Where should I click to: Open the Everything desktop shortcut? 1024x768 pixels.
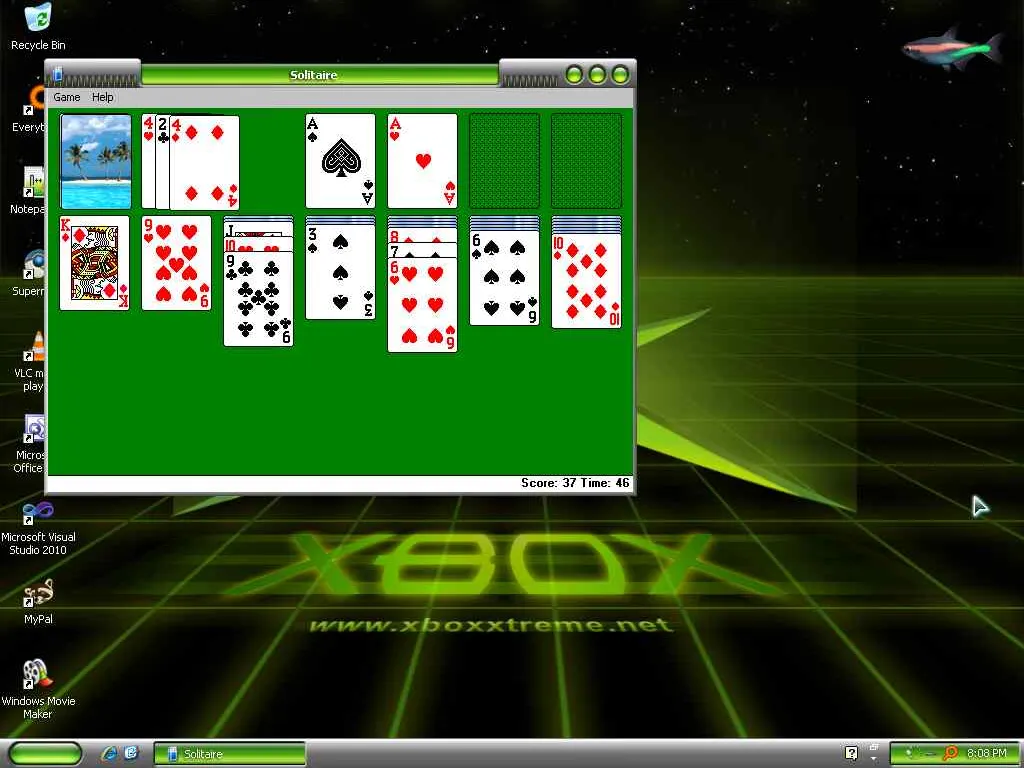tap(29, 109)
